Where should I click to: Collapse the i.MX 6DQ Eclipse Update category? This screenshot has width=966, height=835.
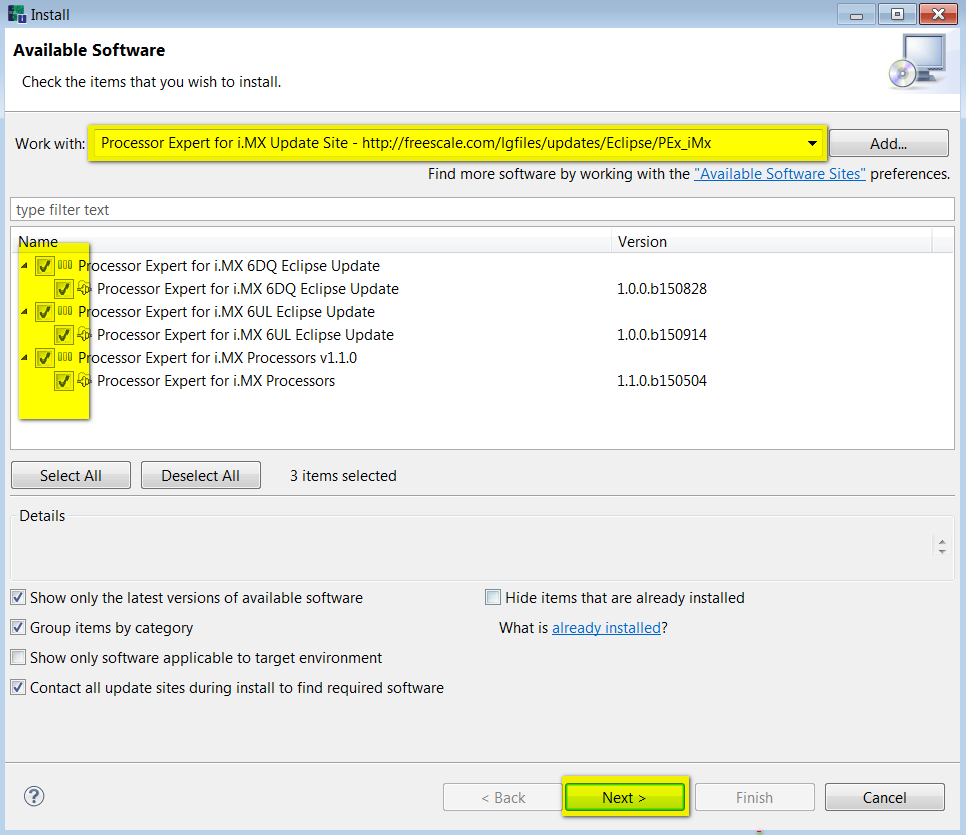(24, 266)
